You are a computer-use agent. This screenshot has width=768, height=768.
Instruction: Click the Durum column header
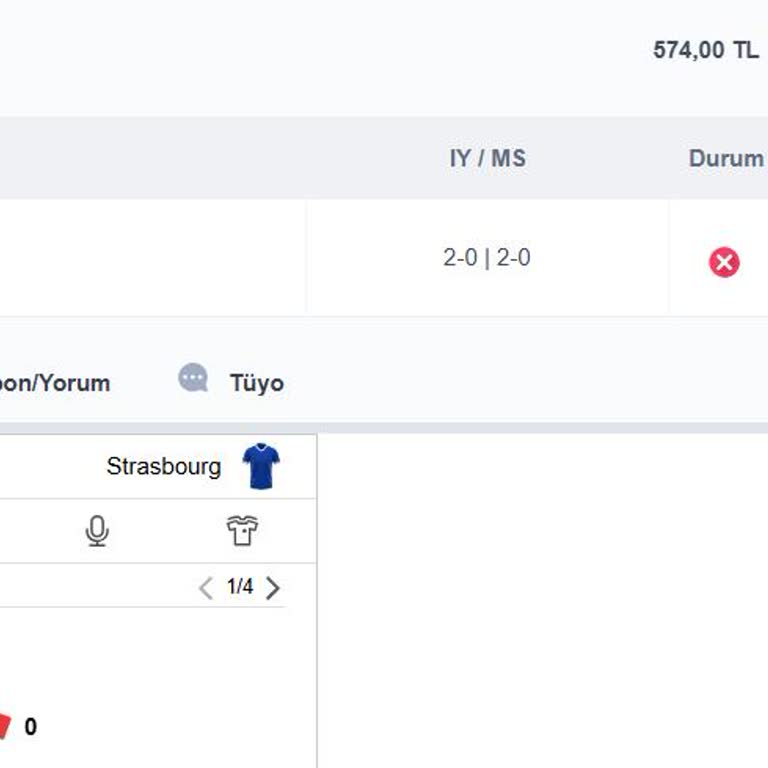[x=726, y=158]
